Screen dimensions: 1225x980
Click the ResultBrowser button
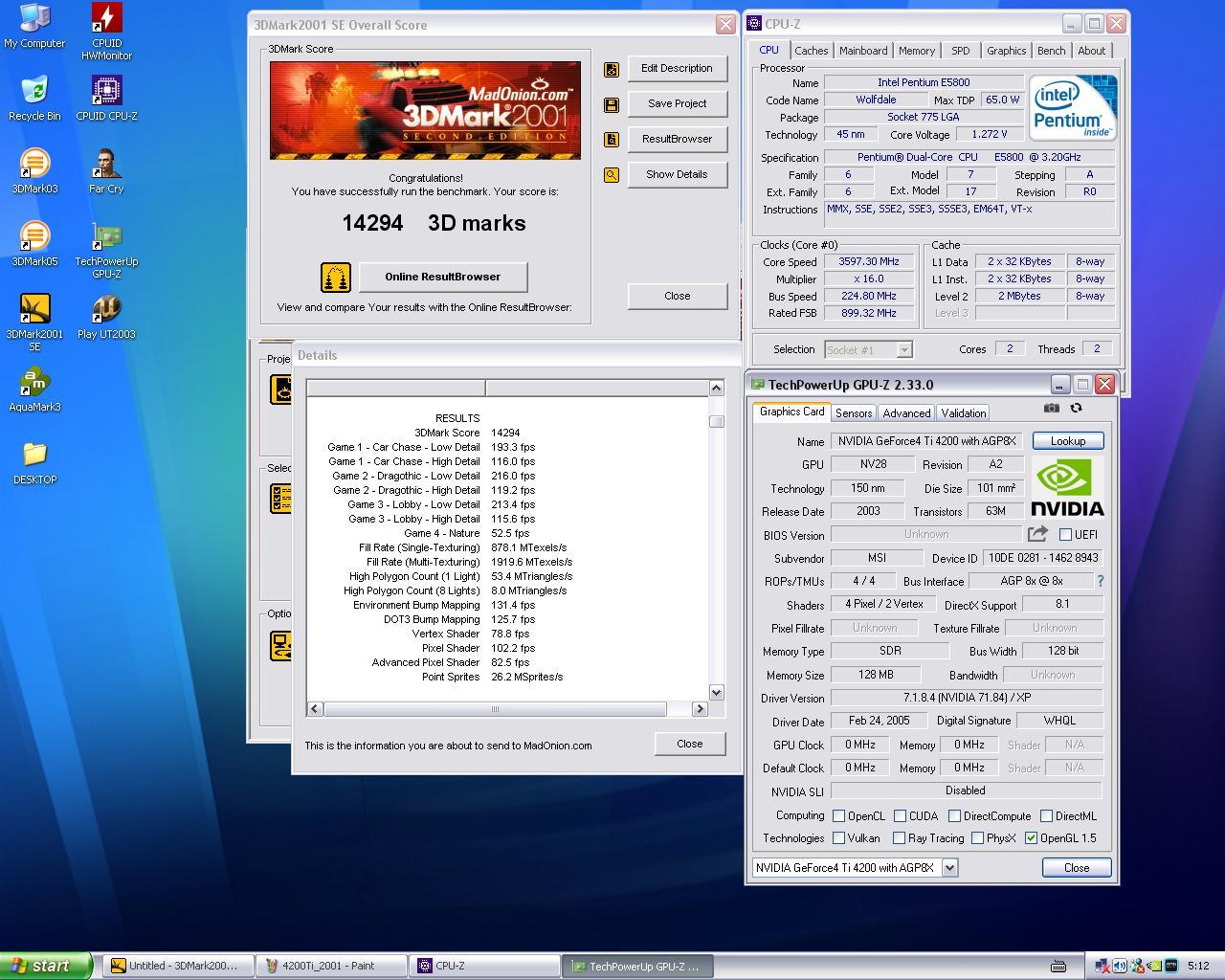pyautogui.click(x=677, y=140)
